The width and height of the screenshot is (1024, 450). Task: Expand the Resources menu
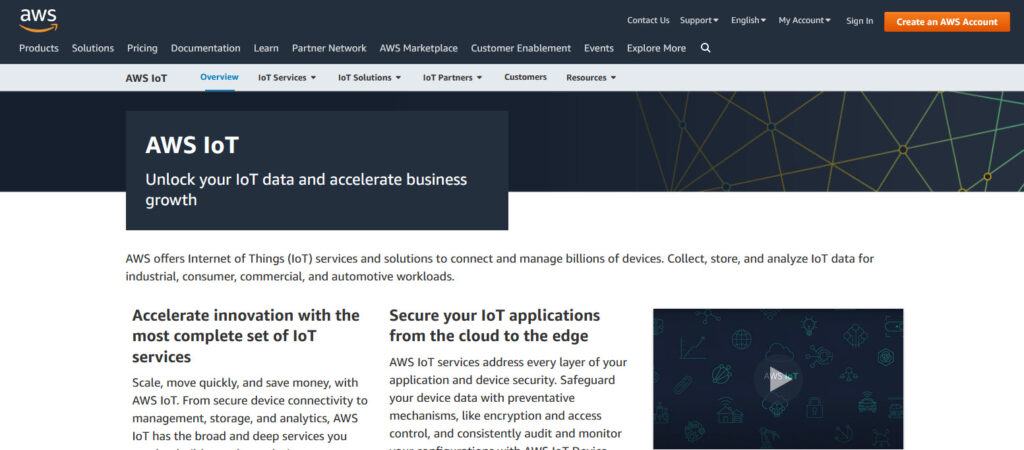[x=591, y=77]
